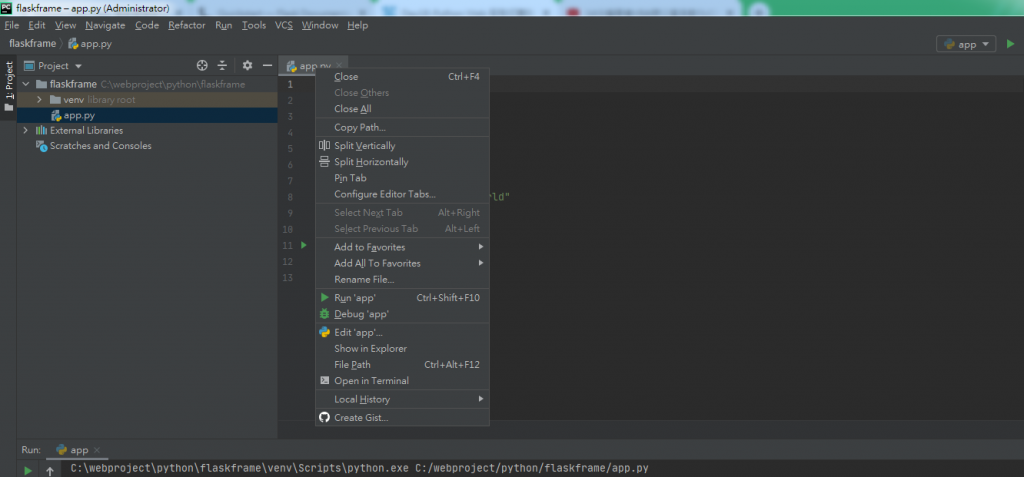1024x477 pixels.
Task: Choose Close All in context menu
Action: tap(402, 109)
